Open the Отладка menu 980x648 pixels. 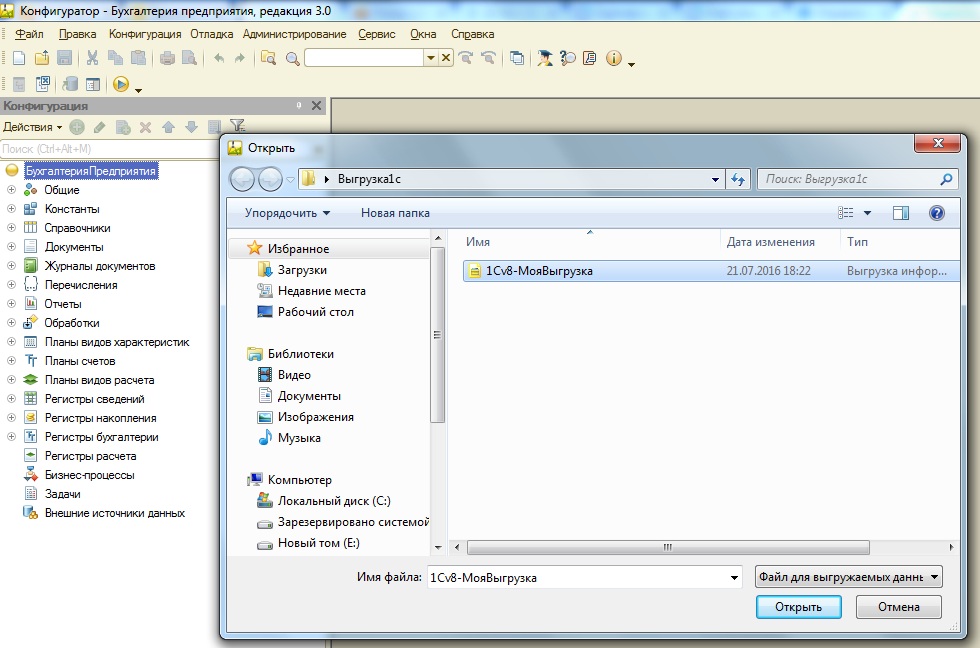pyautogui.click(x=212, y=34)
